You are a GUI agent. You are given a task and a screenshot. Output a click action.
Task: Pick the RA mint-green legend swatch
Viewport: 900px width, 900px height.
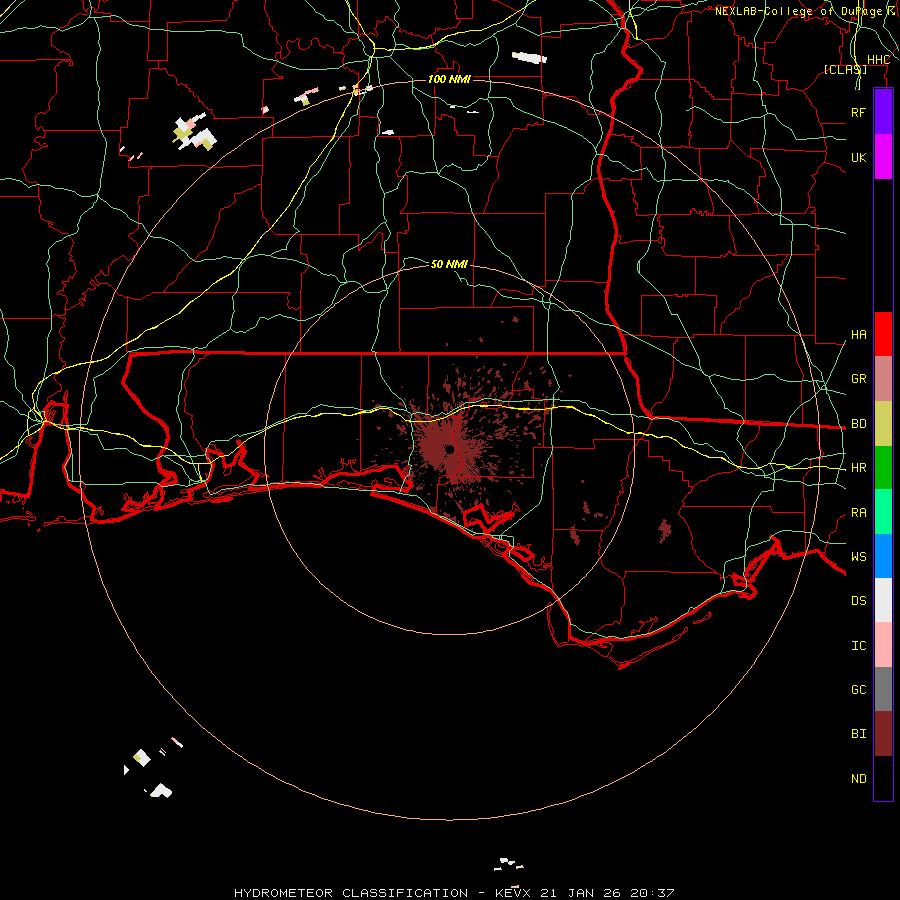(883, 512)
